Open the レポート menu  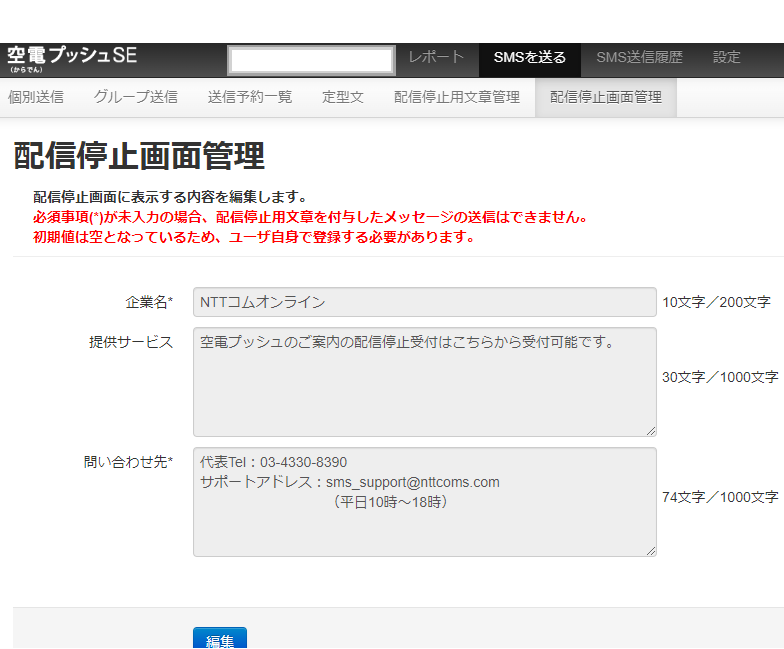point(436,58)
